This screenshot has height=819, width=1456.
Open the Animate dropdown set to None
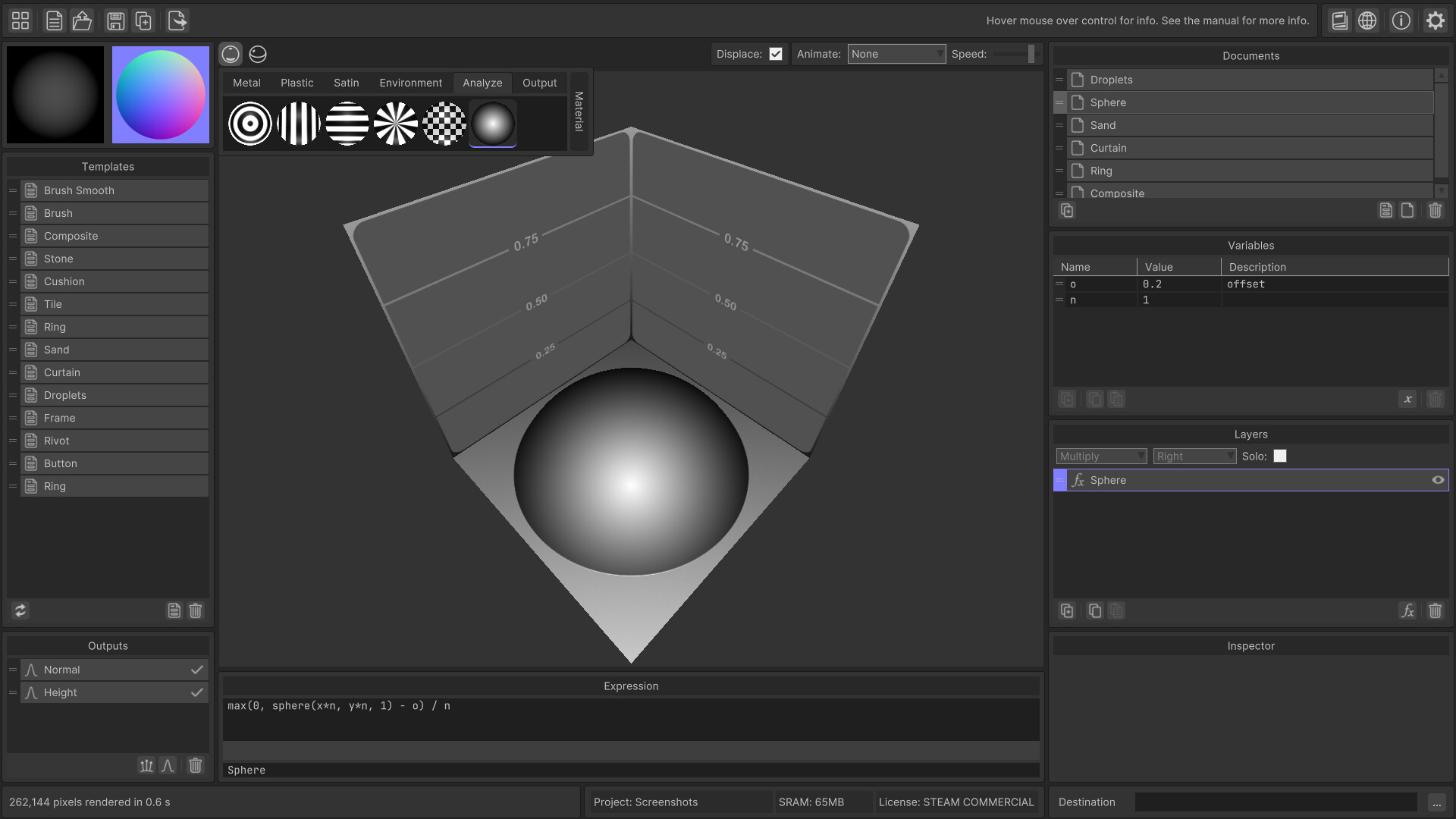click(896, 53)
